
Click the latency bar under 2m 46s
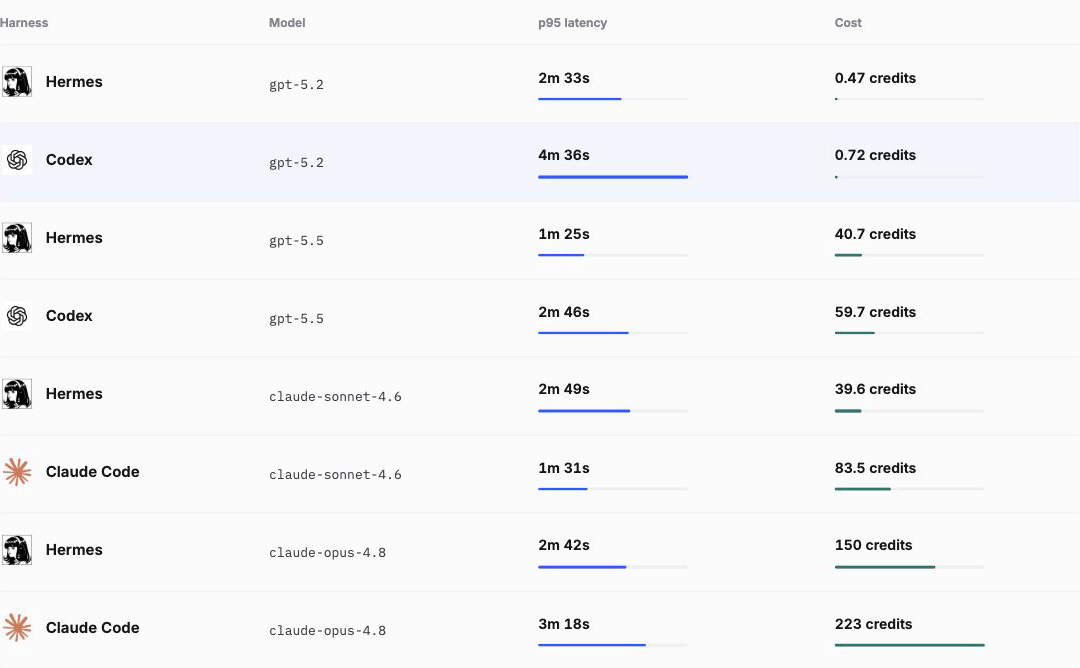point(613,333)
